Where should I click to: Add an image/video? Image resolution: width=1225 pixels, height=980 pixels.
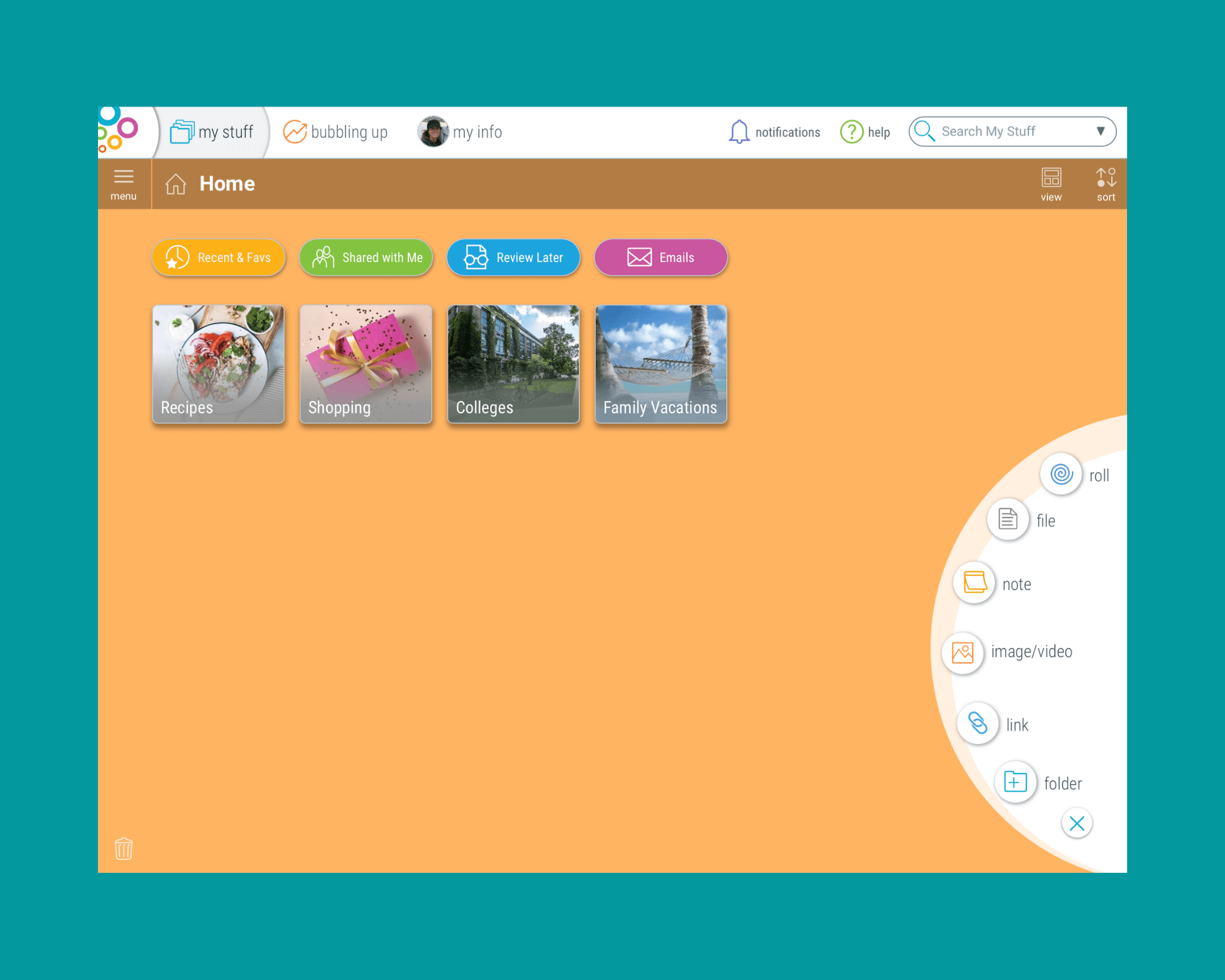[x=963, y=653]
